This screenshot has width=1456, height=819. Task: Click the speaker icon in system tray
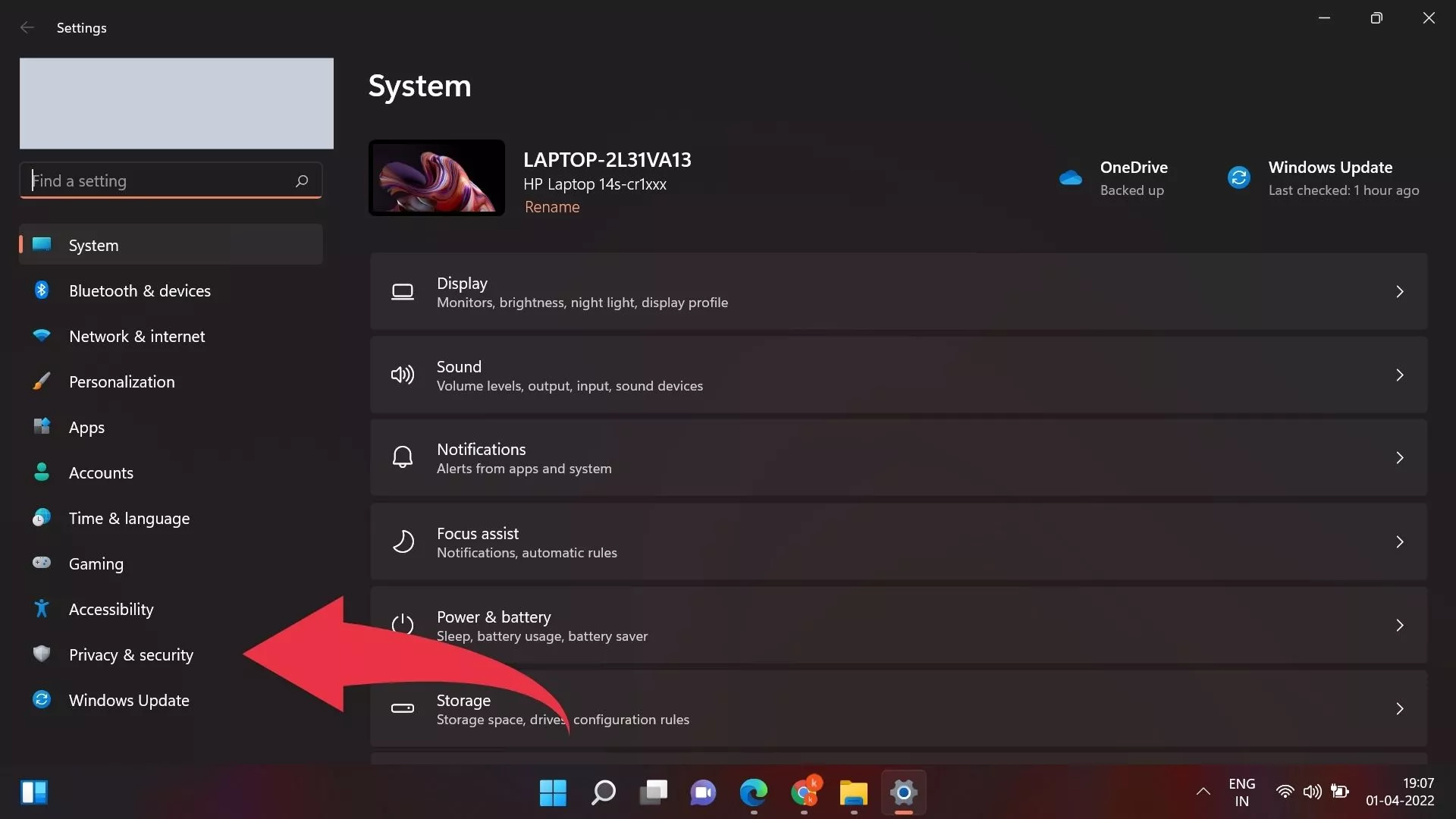tap(1313, 792)
